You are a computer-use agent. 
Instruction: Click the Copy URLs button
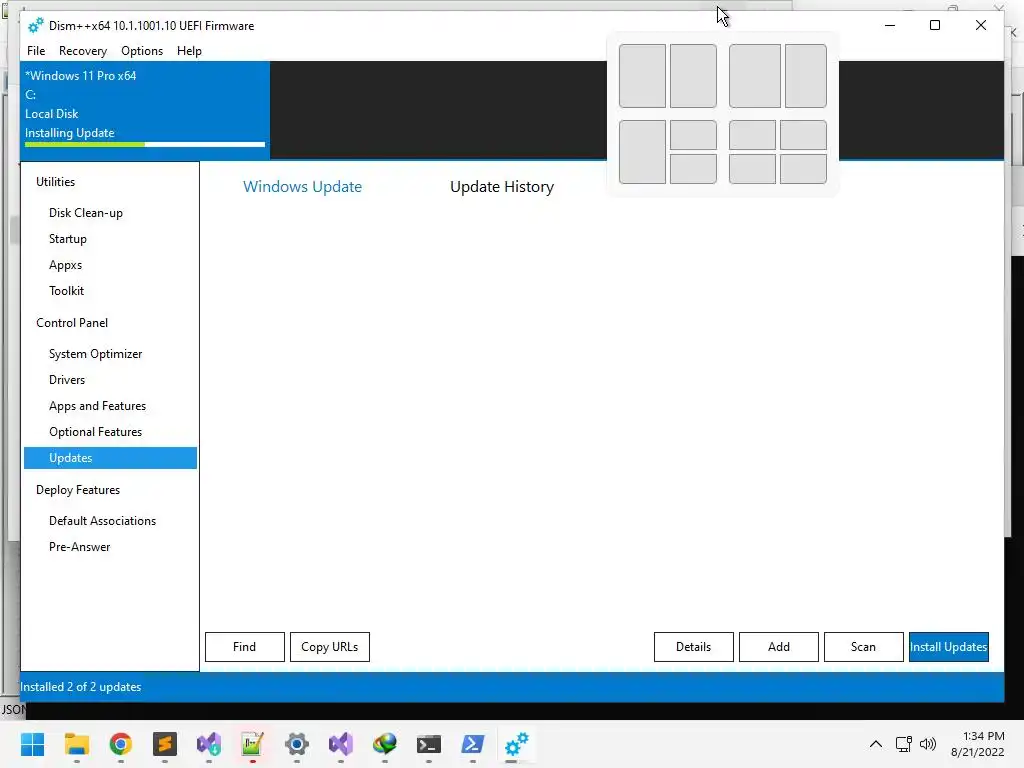[x=330, y=647]
